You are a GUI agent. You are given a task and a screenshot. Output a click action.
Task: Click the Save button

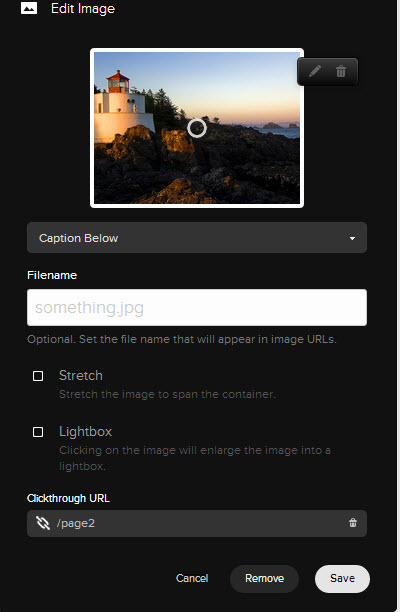(342, 578)
